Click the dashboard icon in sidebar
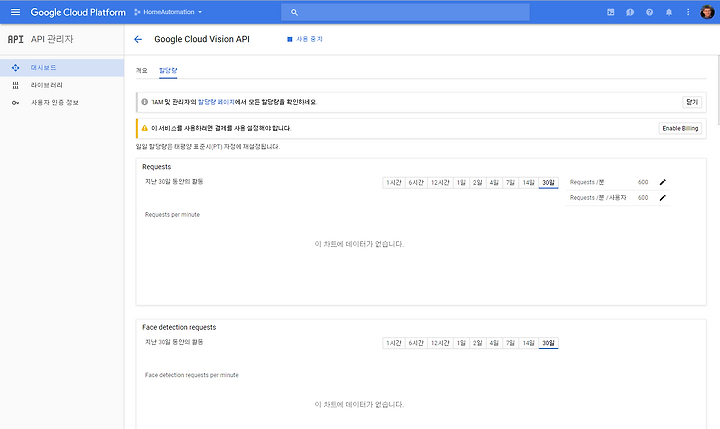This screenshot has height=429, width=720. click(16, 68)
